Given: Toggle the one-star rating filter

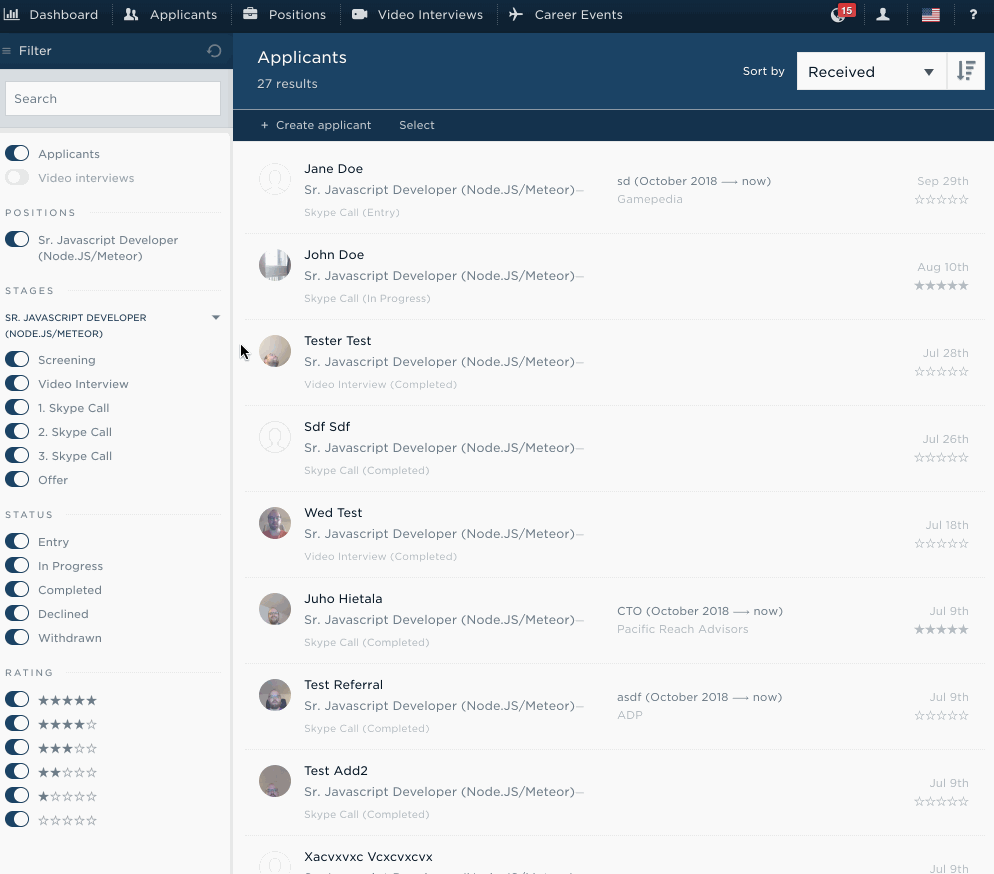Looking at the screenshot, I should click(17, 795).
